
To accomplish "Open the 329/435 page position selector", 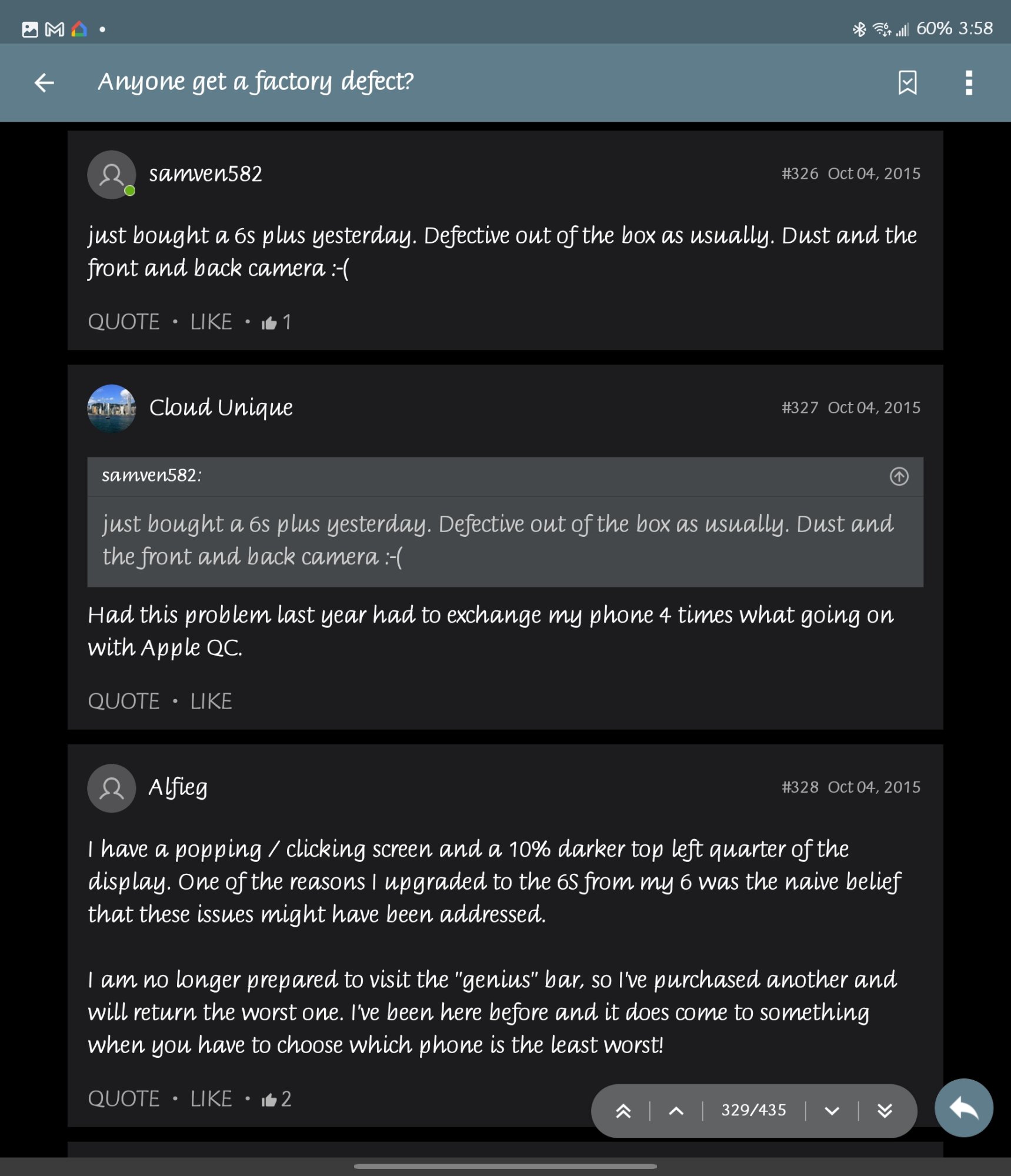I will click(x=753, y=1110).
